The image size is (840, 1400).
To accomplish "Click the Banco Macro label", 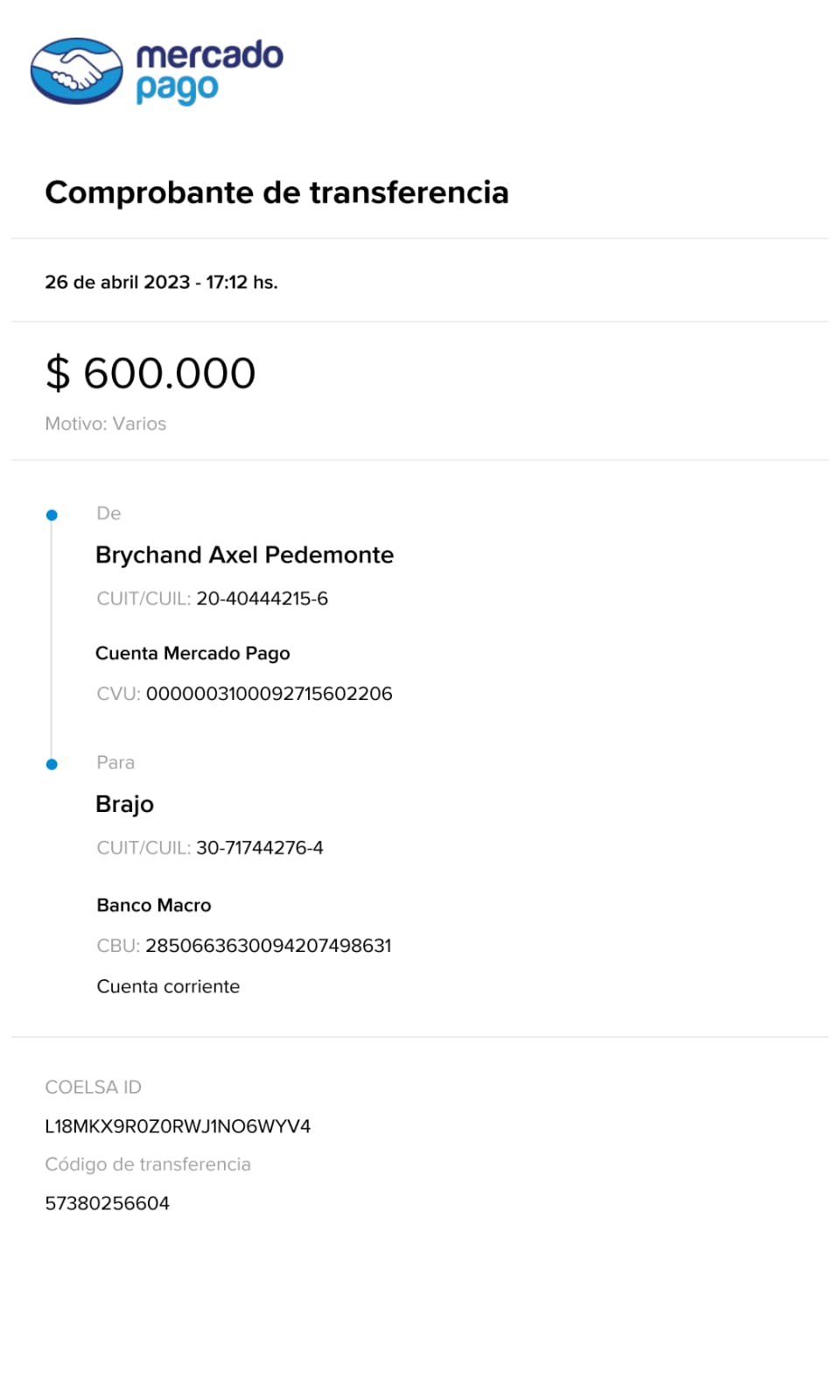I will (154, 906).
